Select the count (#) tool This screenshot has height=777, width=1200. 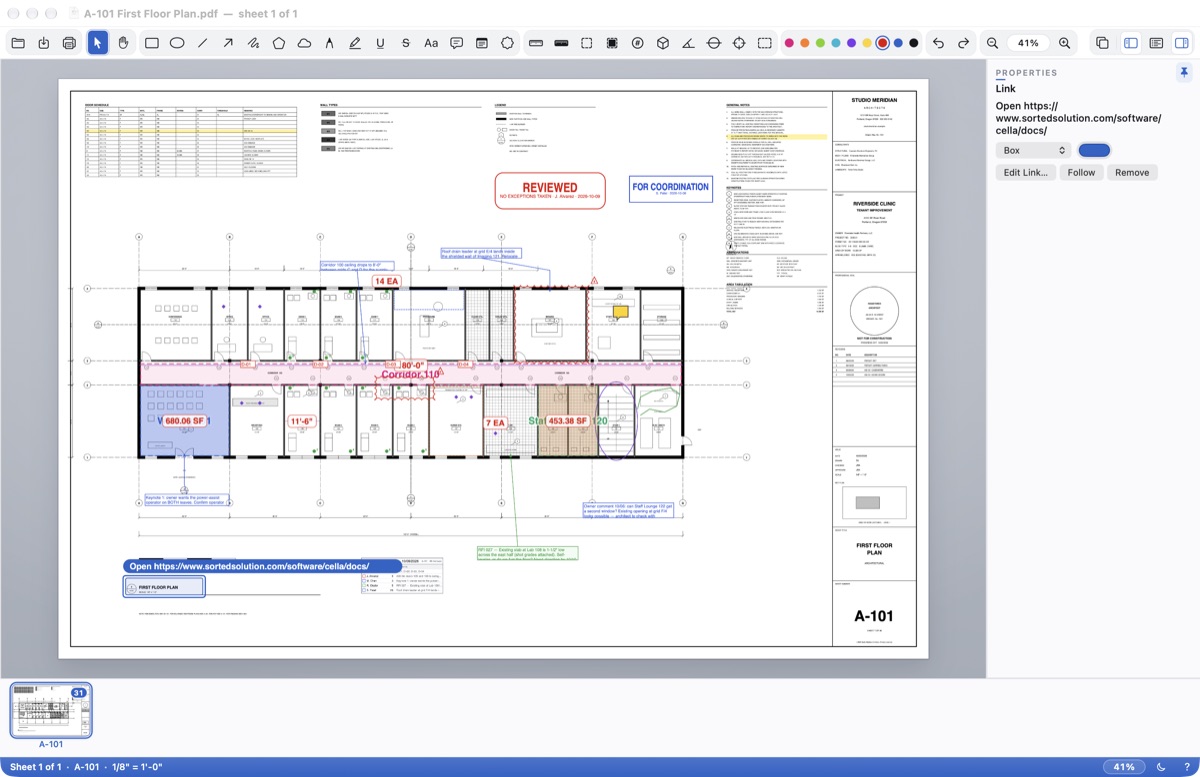(x=638, y=43)
